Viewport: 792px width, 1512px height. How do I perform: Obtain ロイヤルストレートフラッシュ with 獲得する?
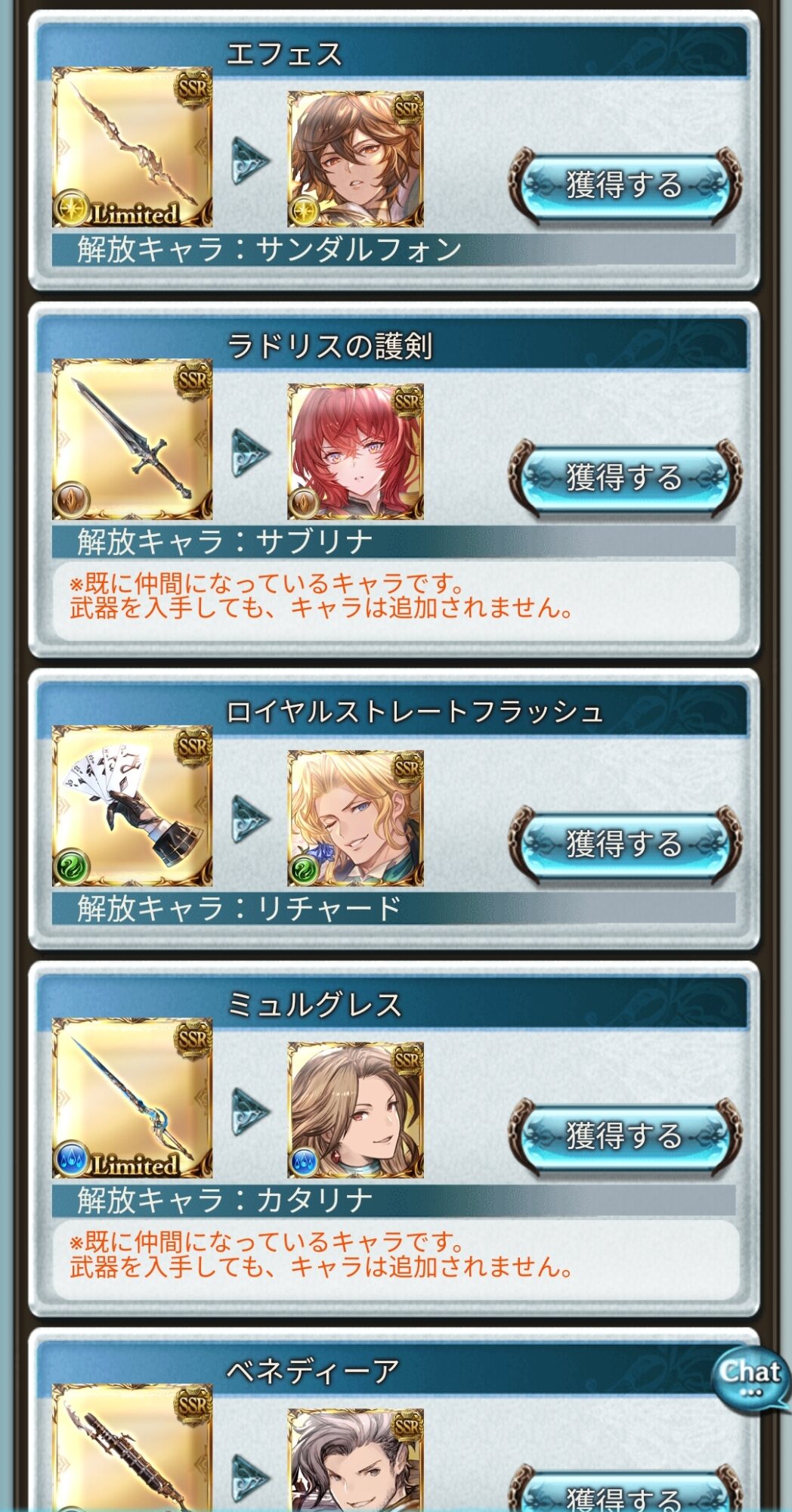[625, 844]
